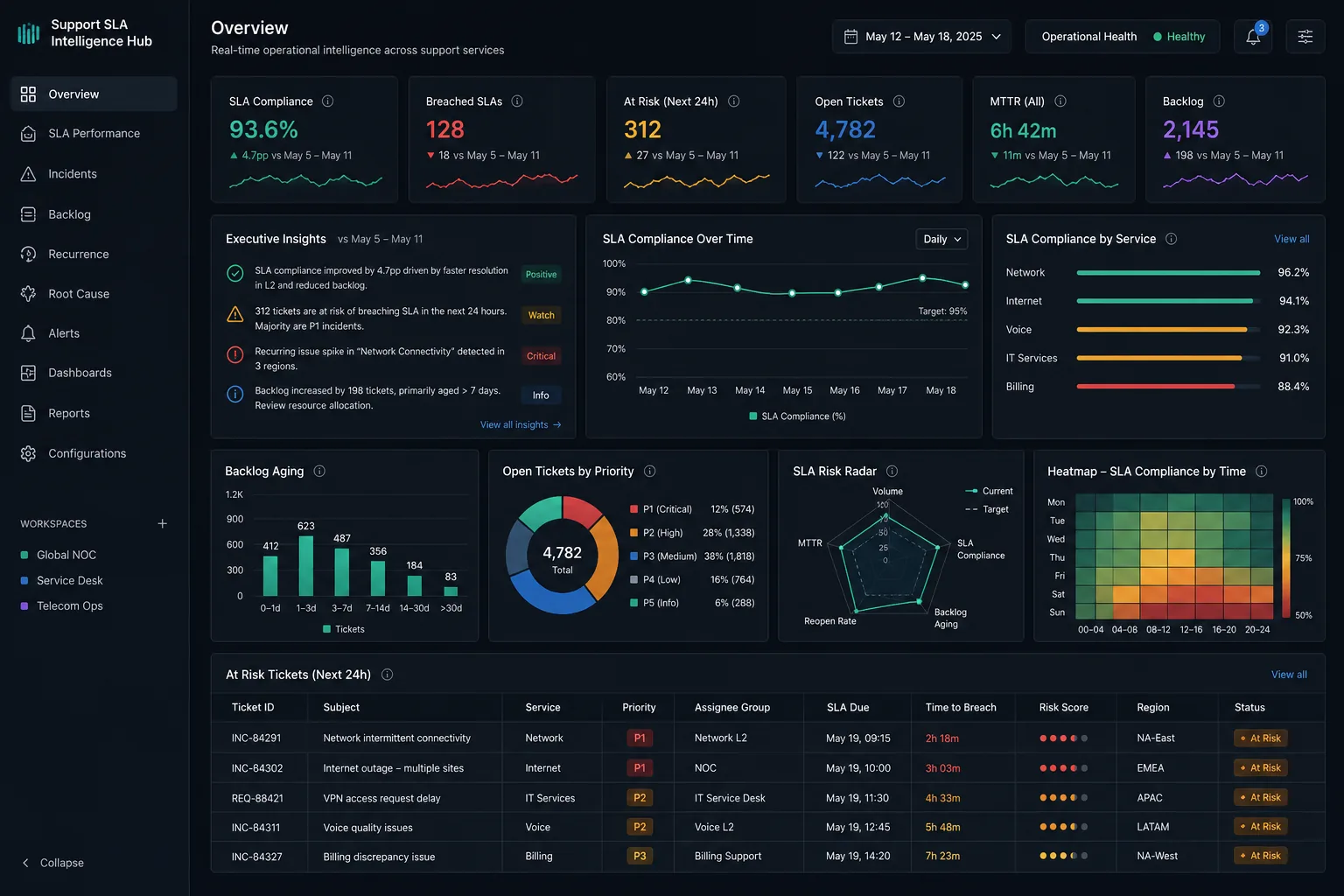The width and height of the screenshot is (1344, 896).
Task: Click ticket ID REQ-88421
Action: (257, 798)
